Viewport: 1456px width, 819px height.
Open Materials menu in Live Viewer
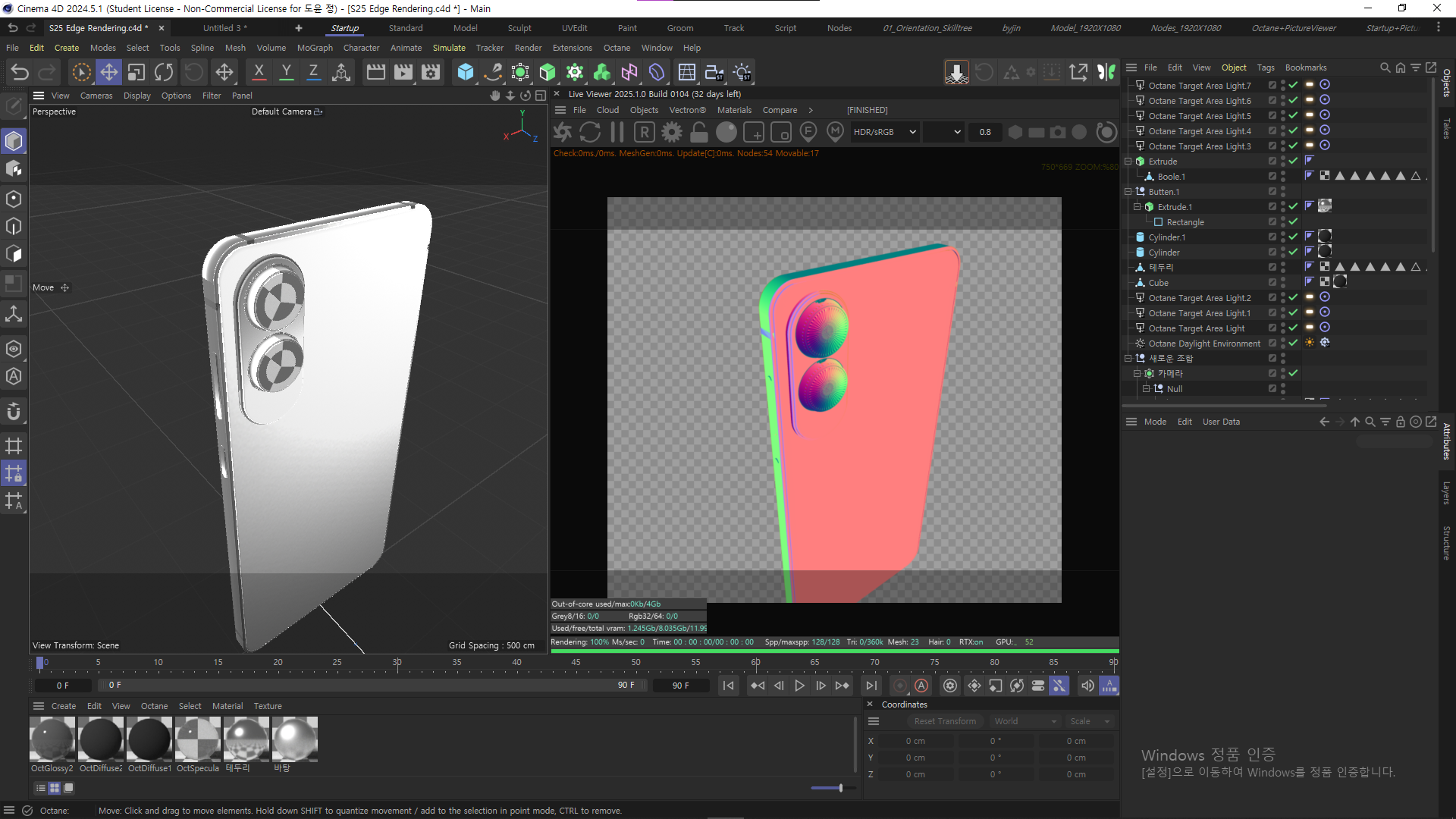tap(734, 110)
